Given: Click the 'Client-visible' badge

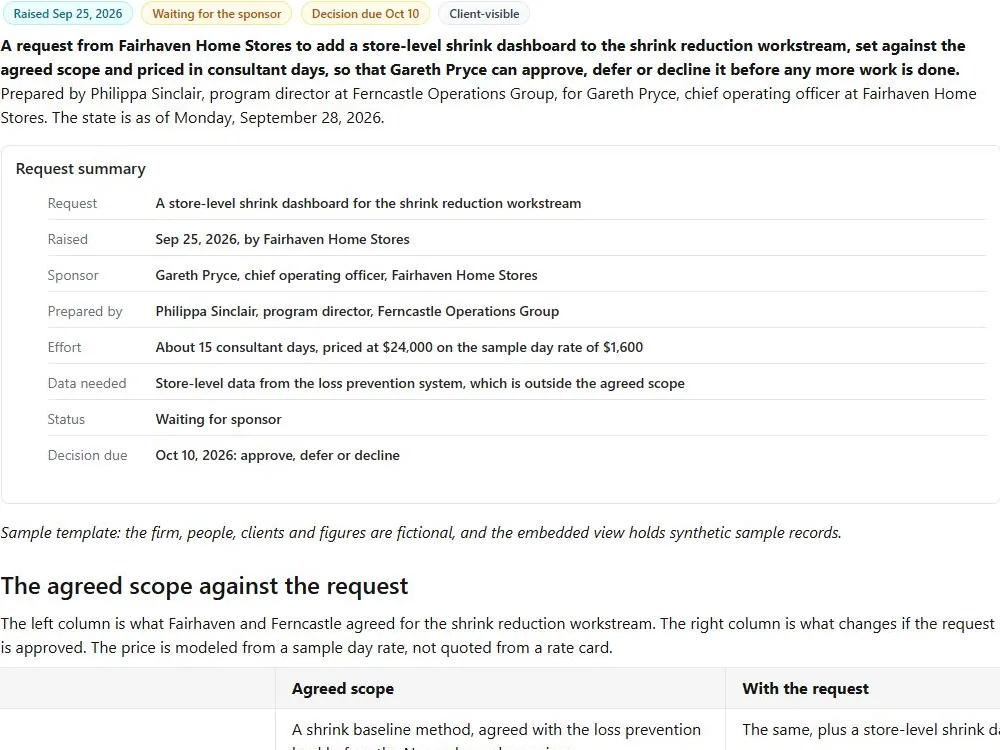Looking at the screenshot, I should [x=483, y=13].
